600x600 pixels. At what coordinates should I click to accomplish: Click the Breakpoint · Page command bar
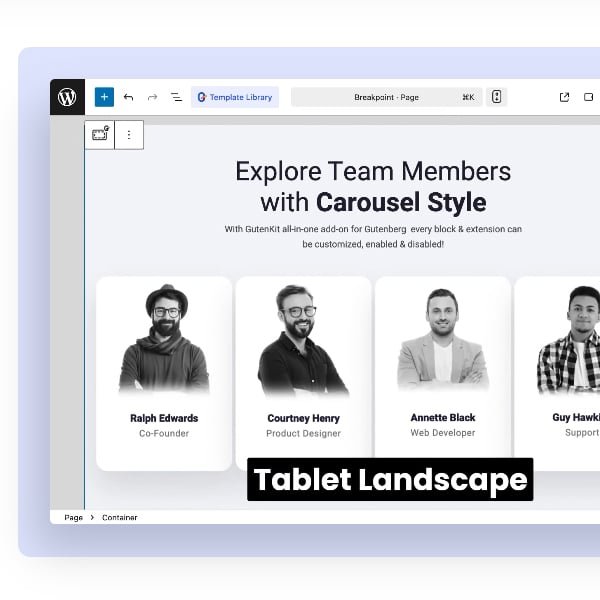(386, 97)
